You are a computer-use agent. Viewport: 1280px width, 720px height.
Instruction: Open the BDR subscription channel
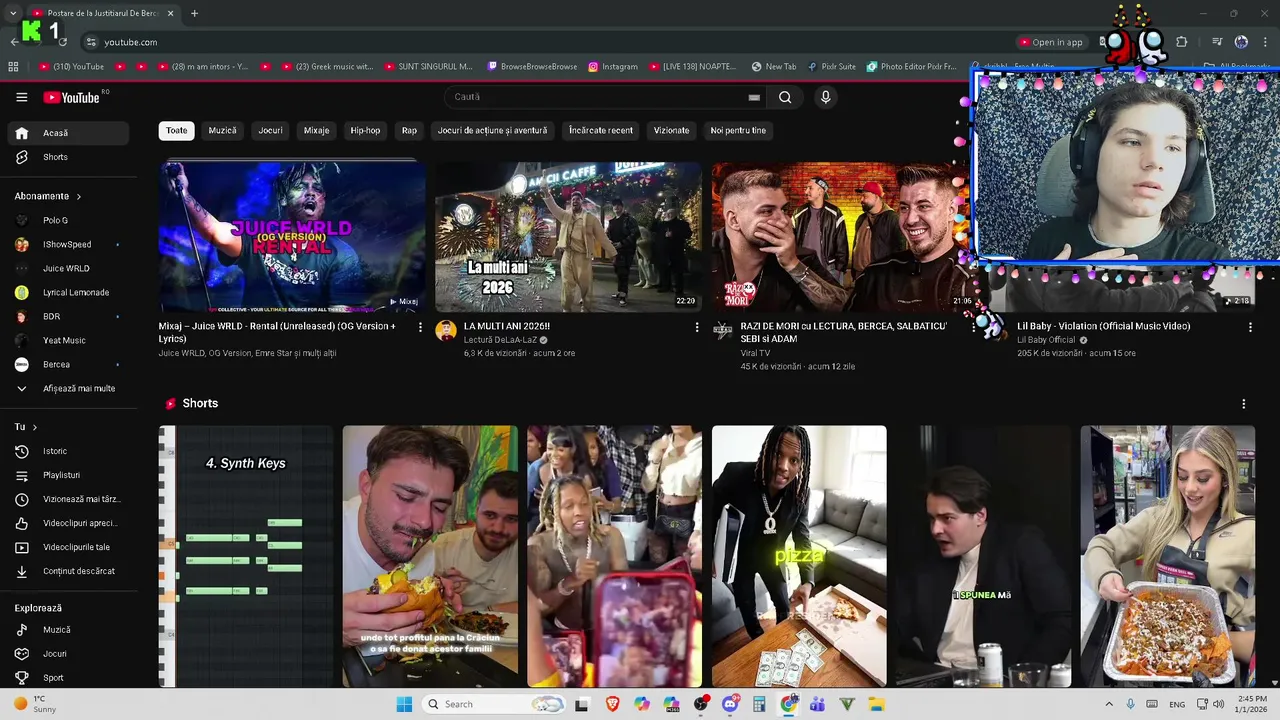(68, 316)
